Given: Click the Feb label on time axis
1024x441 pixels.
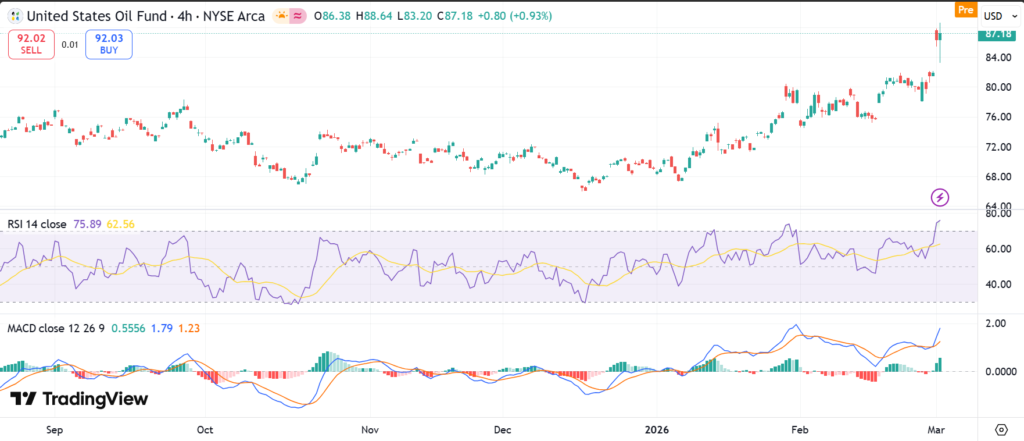Looking at the screenshot, I should click(x=801, y=429).
